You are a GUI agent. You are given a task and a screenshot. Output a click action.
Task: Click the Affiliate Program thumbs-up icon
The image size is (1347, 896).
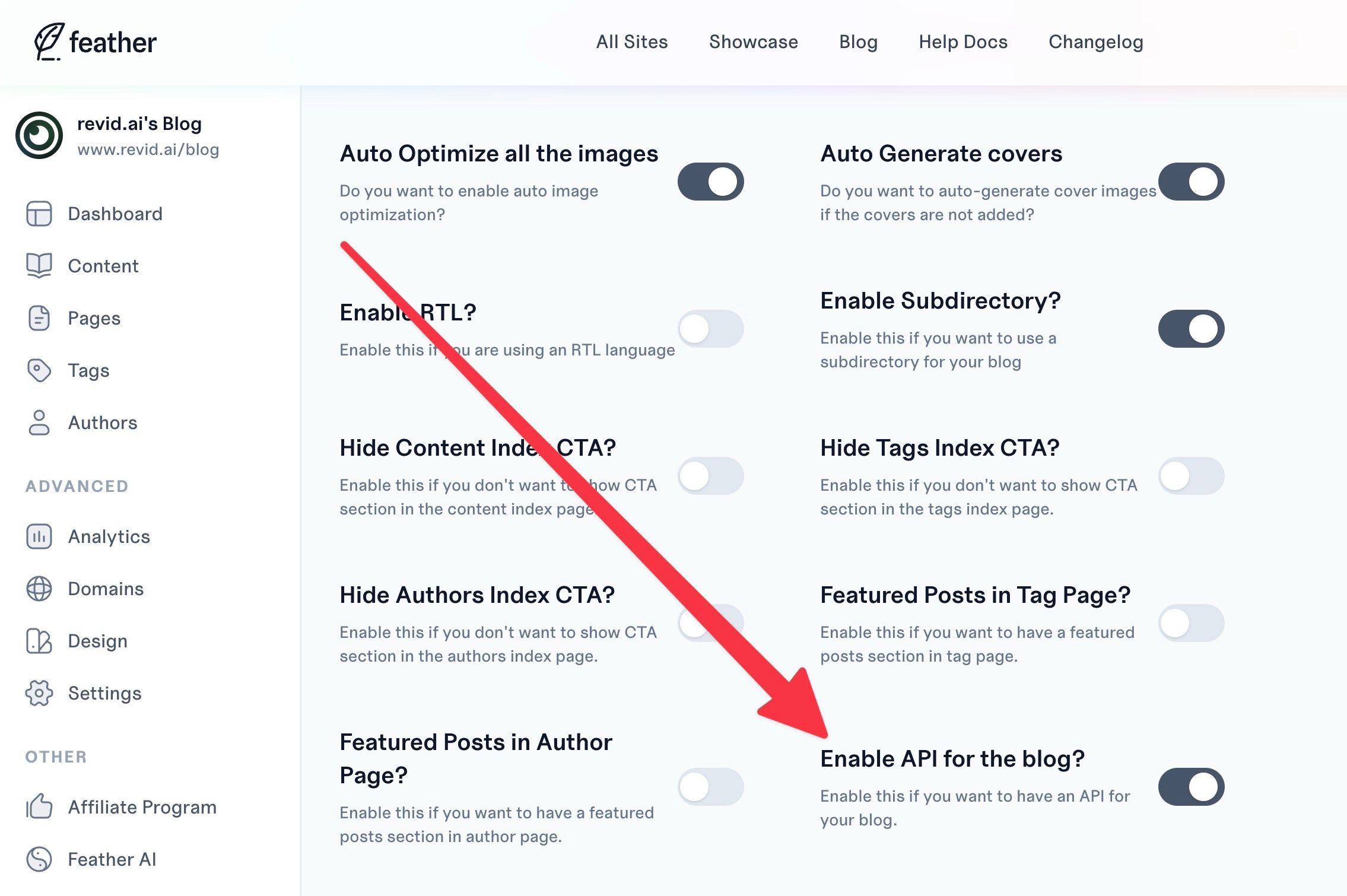39,807
